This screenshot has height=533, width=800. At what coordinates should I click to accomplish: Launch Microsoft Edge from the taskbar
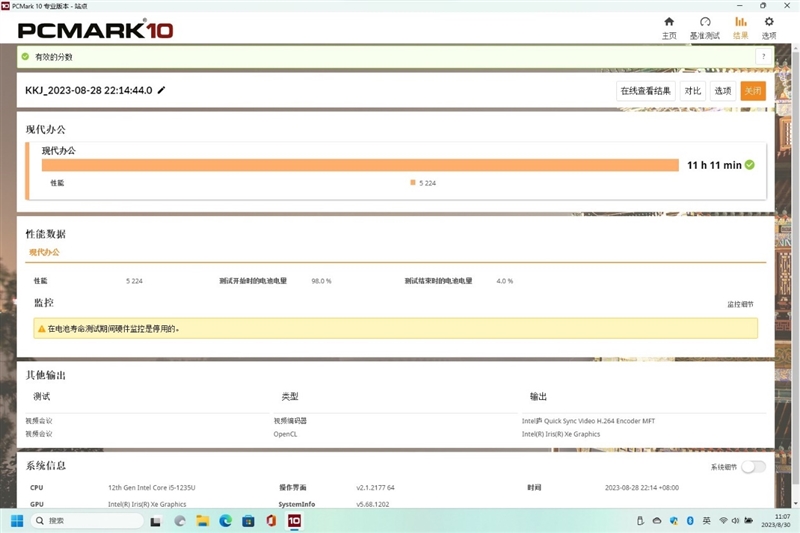click(225, 521)
